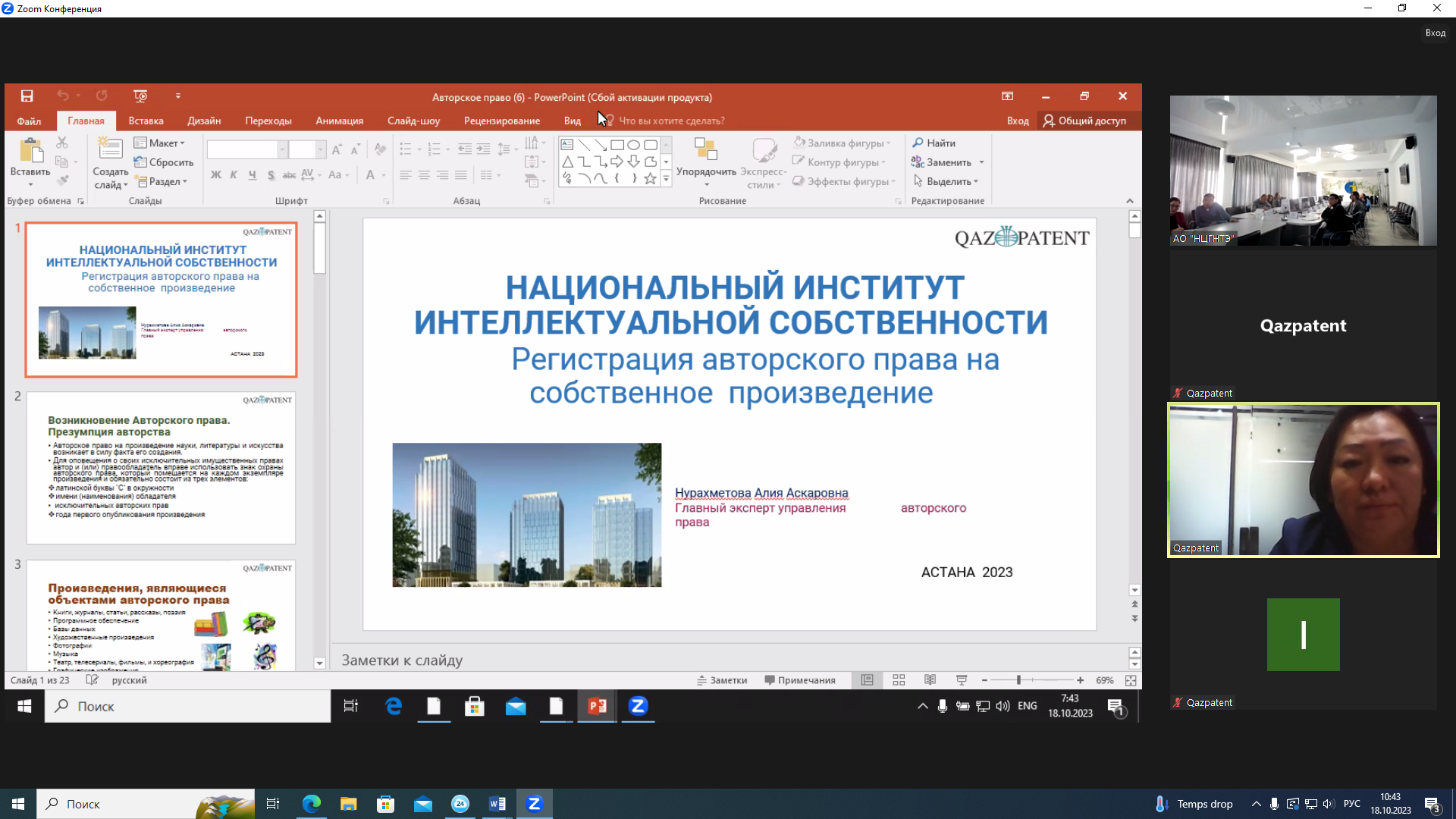Open Reading view from status bar

pos(930,680)
